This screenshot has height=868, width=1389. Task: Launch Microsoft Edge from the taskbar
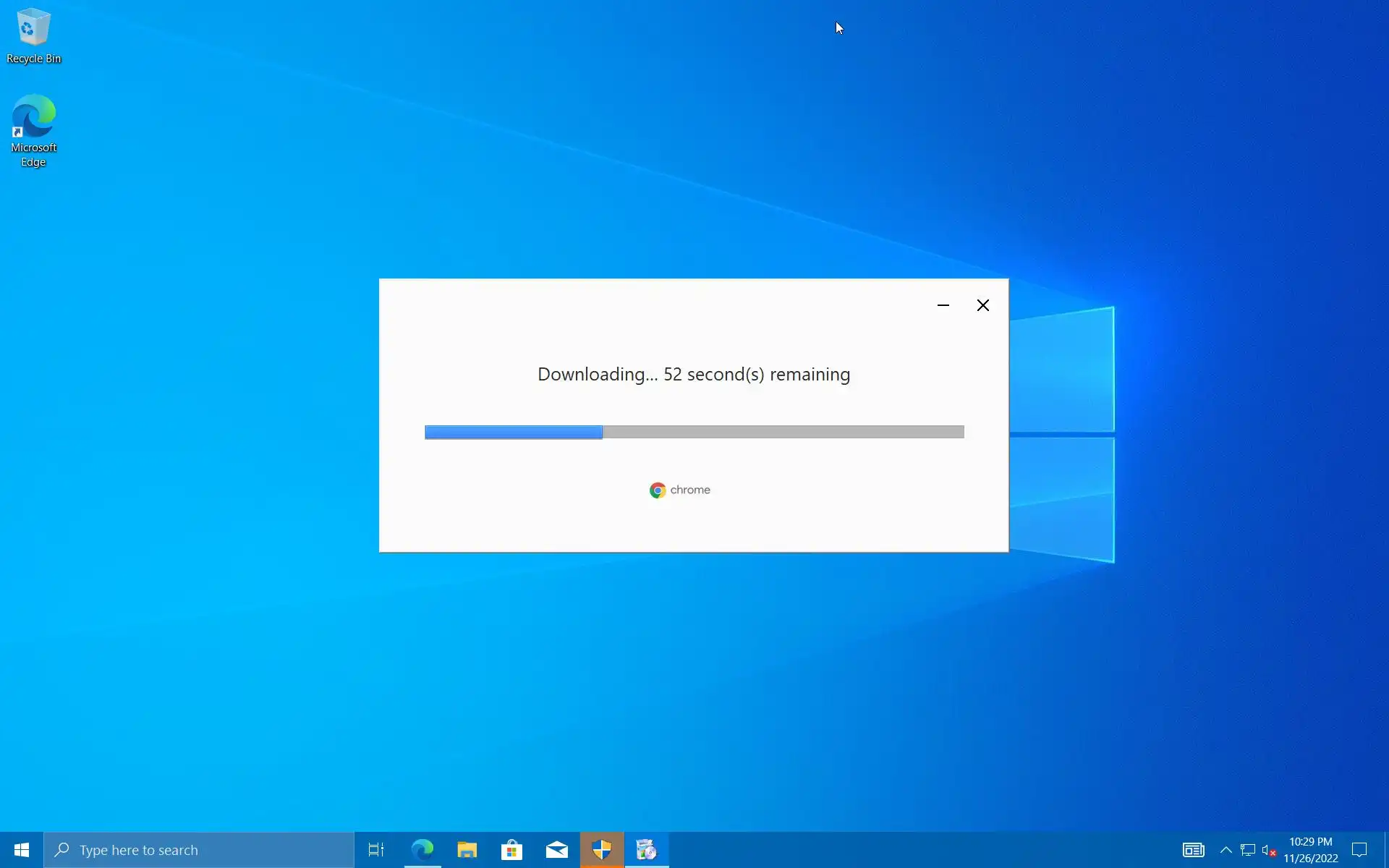[x=422, y=850]
